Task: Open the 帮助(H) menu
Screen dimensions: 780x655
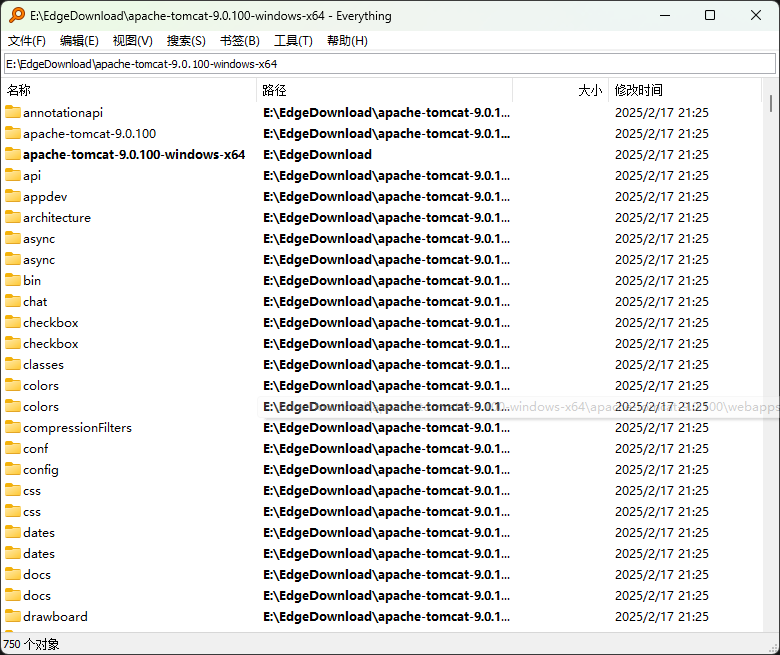Action: click(347, 41)
